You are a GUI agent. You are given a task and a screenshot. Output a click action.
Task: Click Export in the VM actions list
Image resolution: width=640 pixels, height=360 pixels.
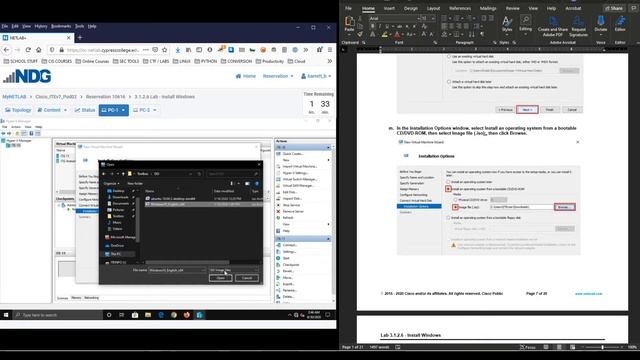coord(288,284)
